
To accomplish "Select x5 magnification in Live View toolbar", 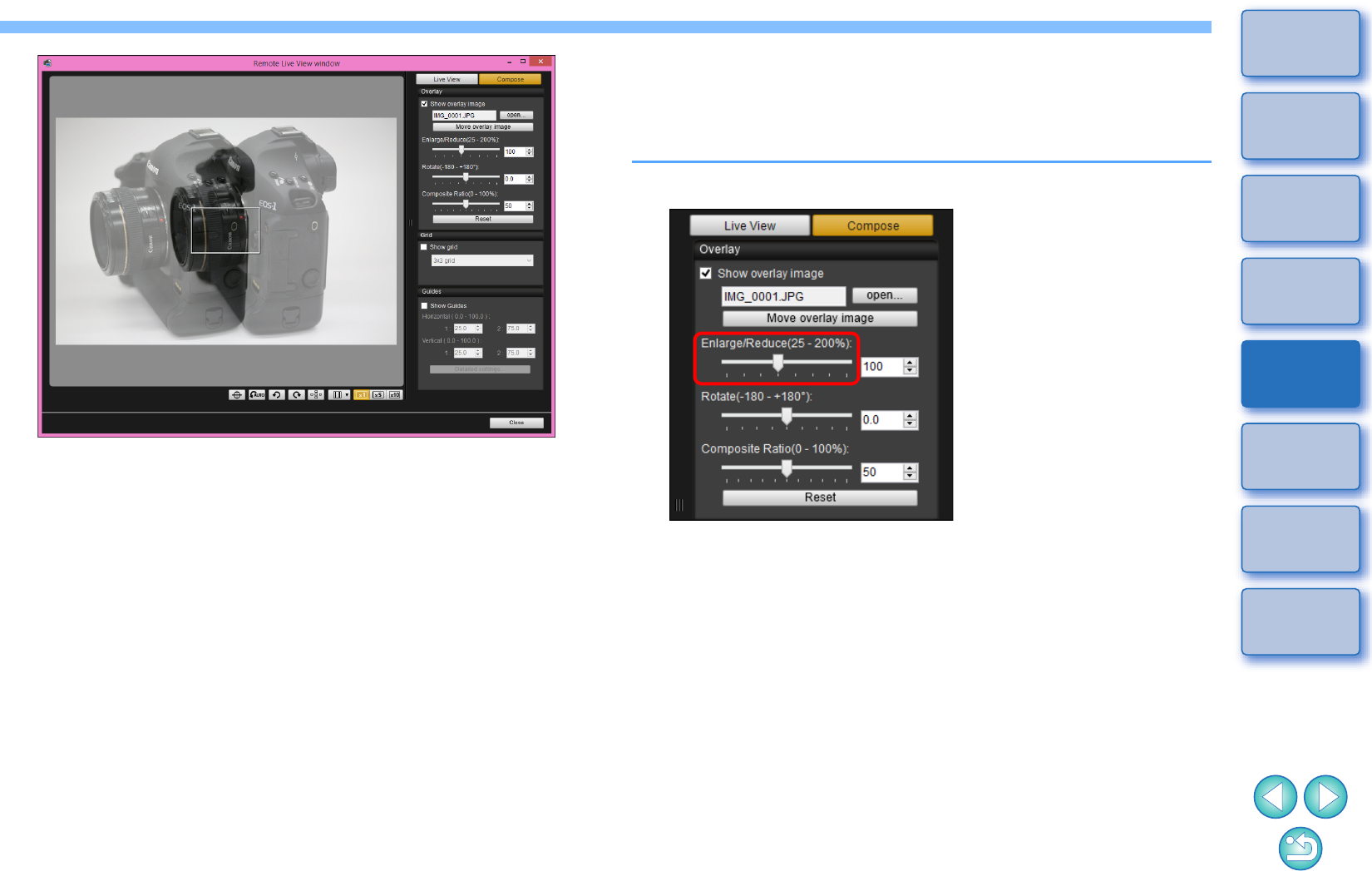I will (378, 395).
